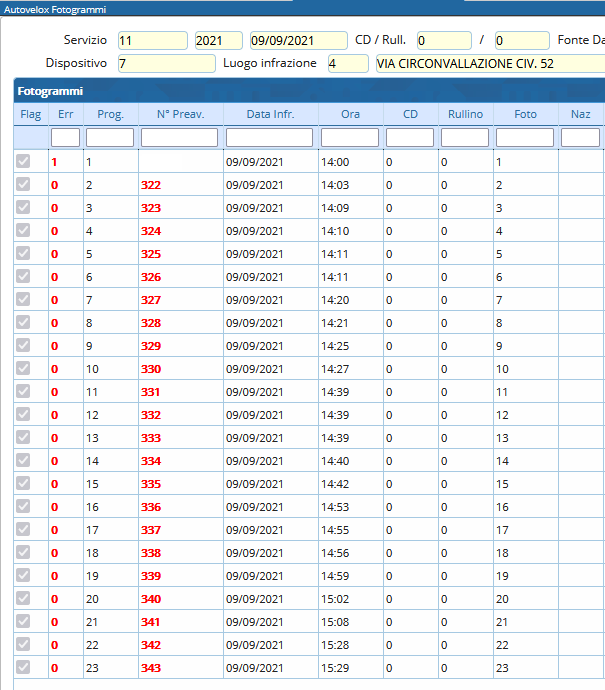The image size is (605, 690).
Task: Click the Rullino column header
Action: click(x=465, y=114)
